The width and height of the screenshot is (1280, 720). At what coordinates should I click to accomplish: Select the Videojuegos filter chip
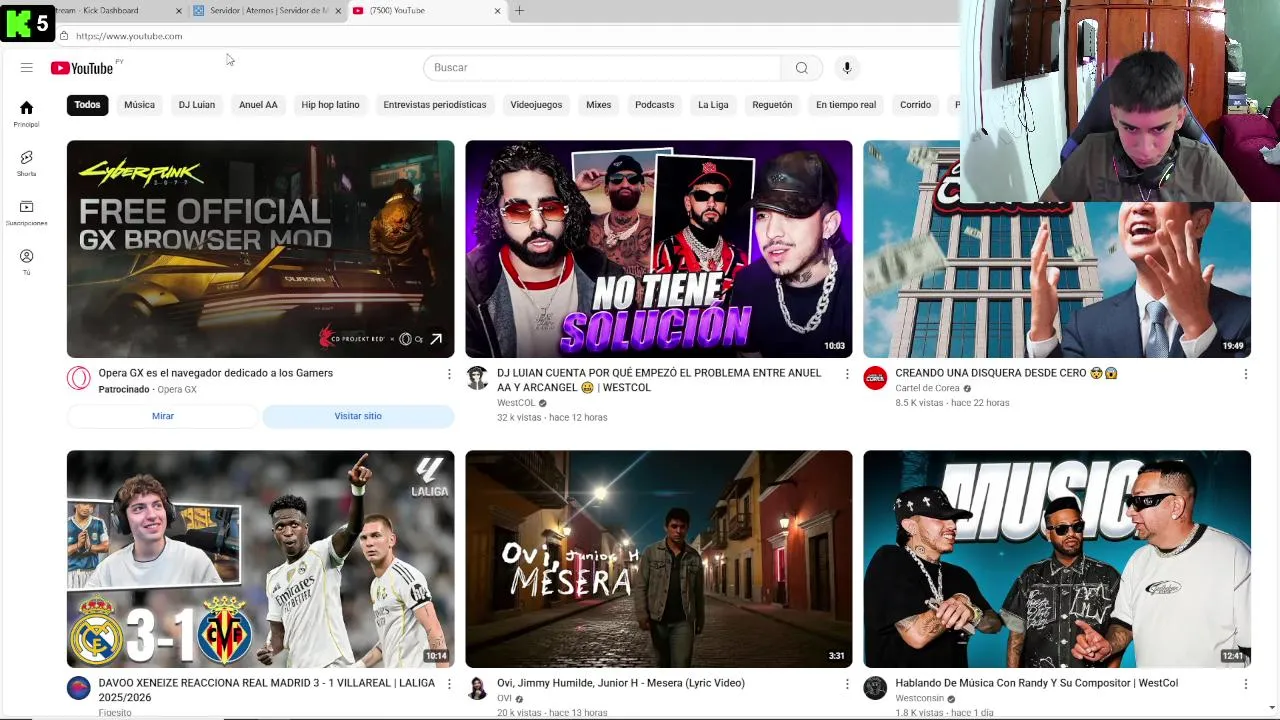[536, 105]
